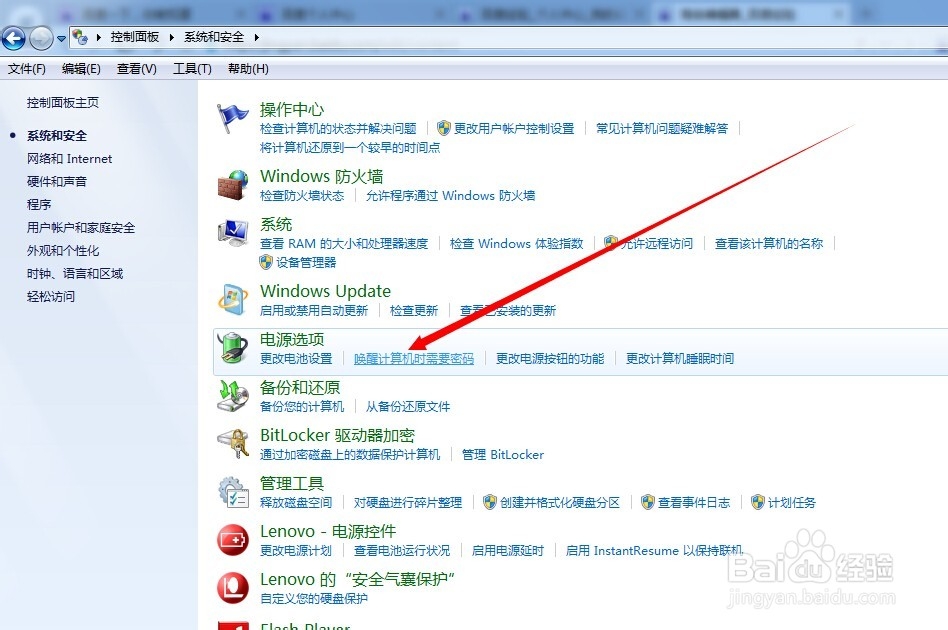Select 程序 in sidebar
The height and width of the screenshot is (630, 948).
[x=39, y=205]
